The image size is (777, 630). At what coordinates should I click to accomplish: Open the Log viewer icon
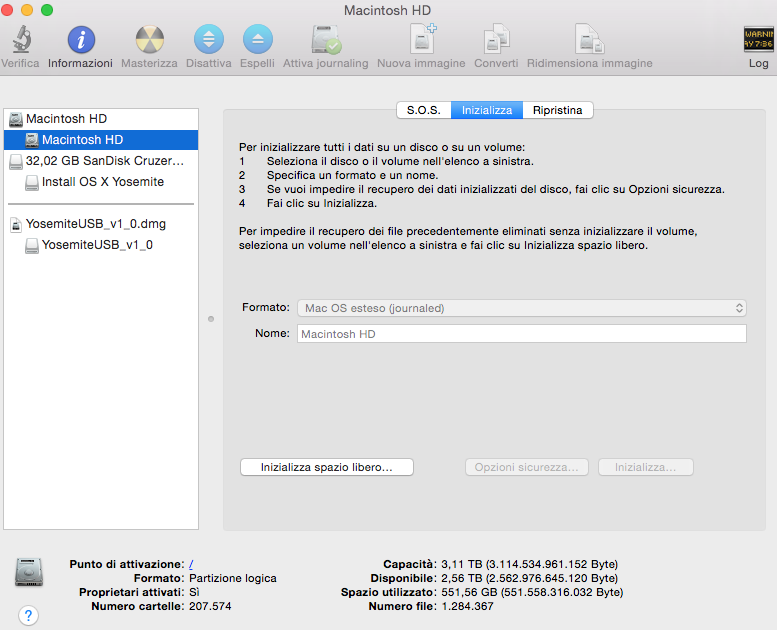point(758,39)
